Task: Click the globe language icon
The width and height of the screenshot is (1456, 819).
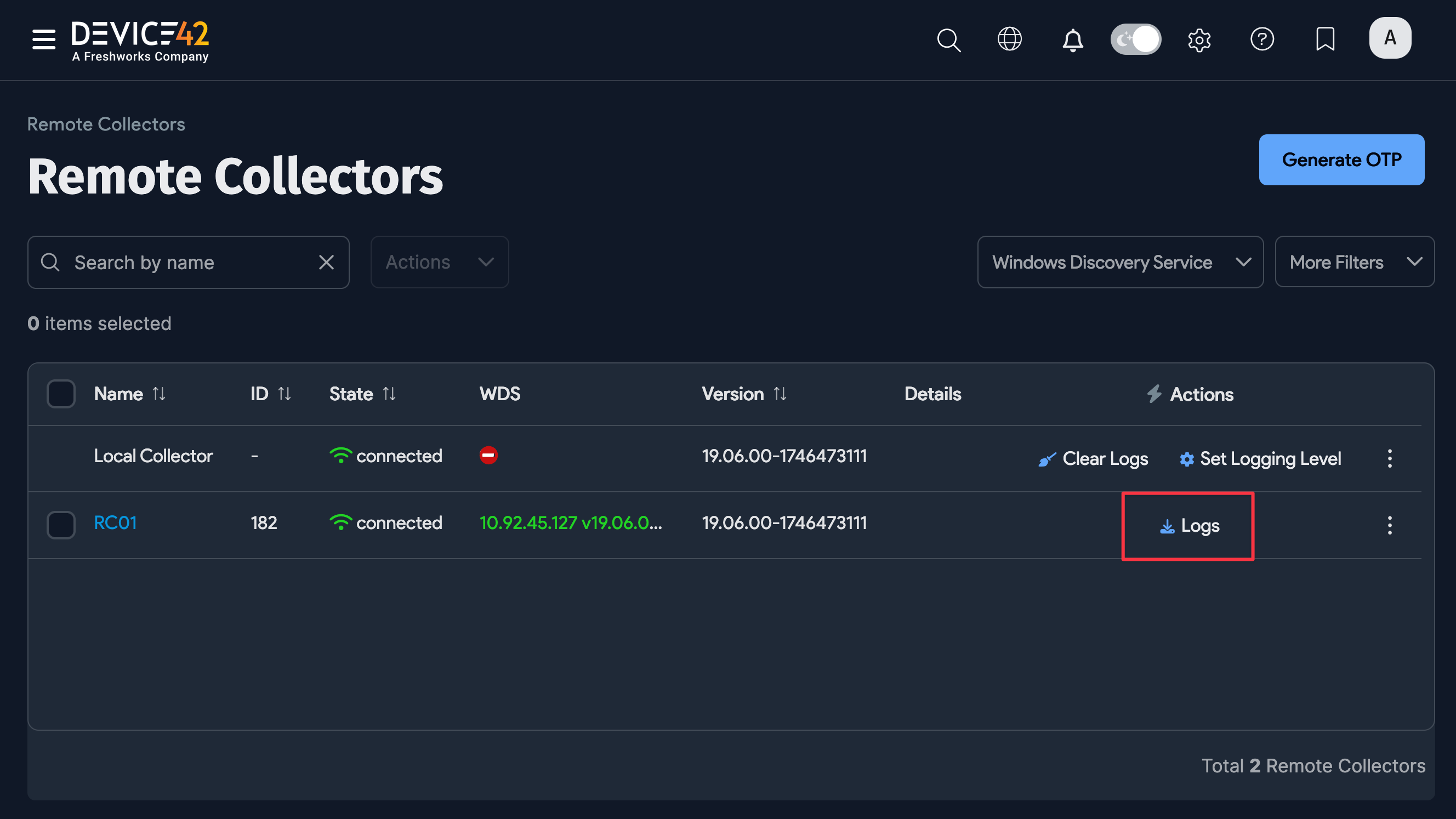Action: pyautogui.click(x=1010, y=39)
